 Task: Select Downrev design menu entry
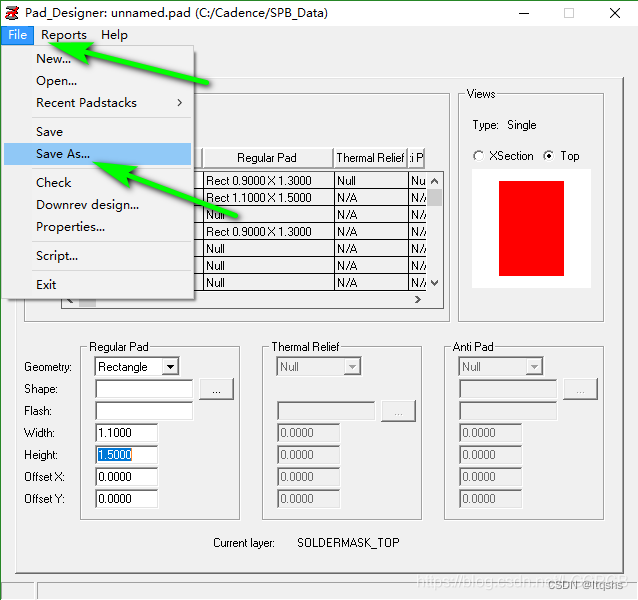point(87,205)
